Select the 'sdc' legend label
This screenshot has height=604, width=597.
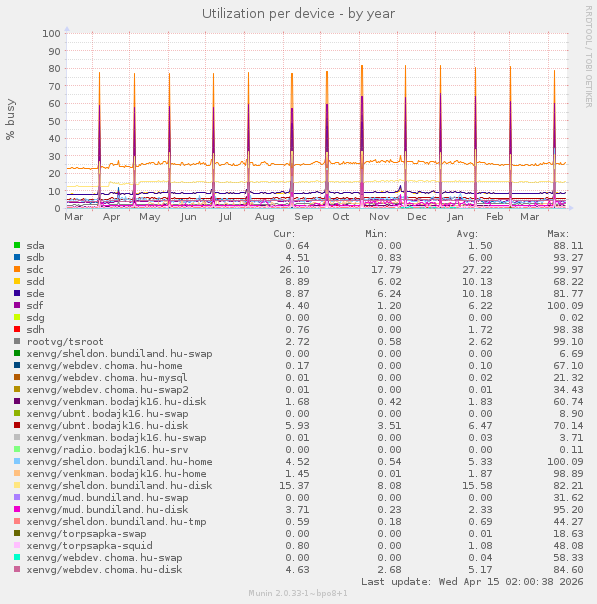click(x=35, y=270)
